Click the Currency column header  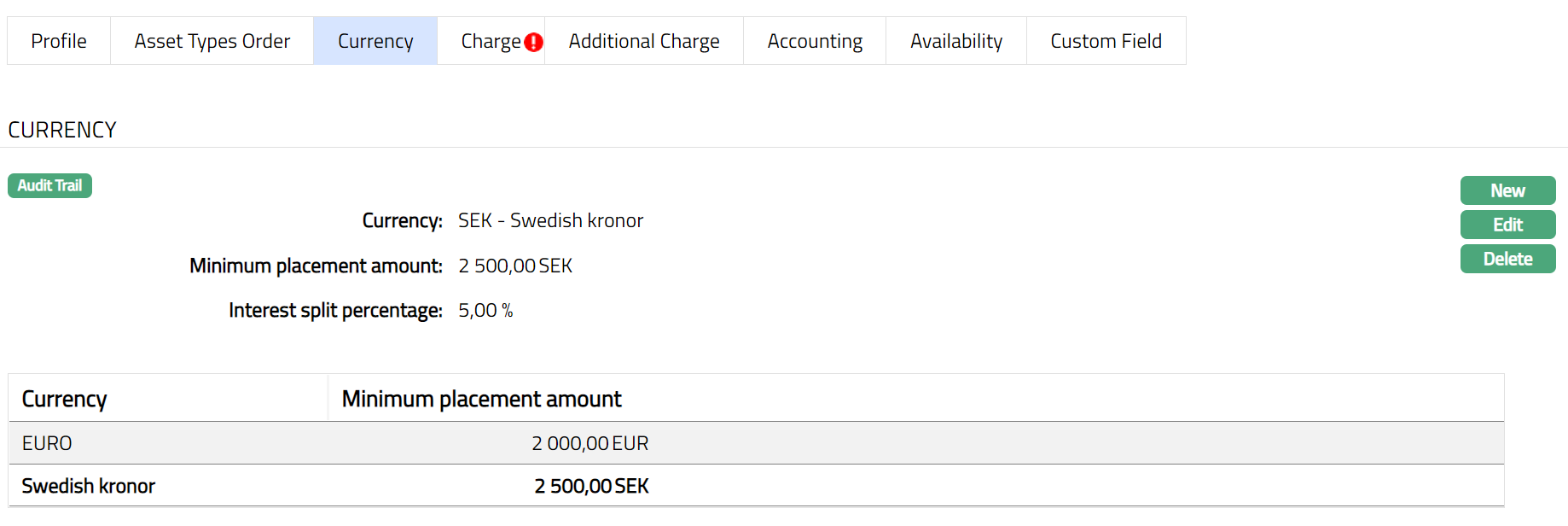65,399
